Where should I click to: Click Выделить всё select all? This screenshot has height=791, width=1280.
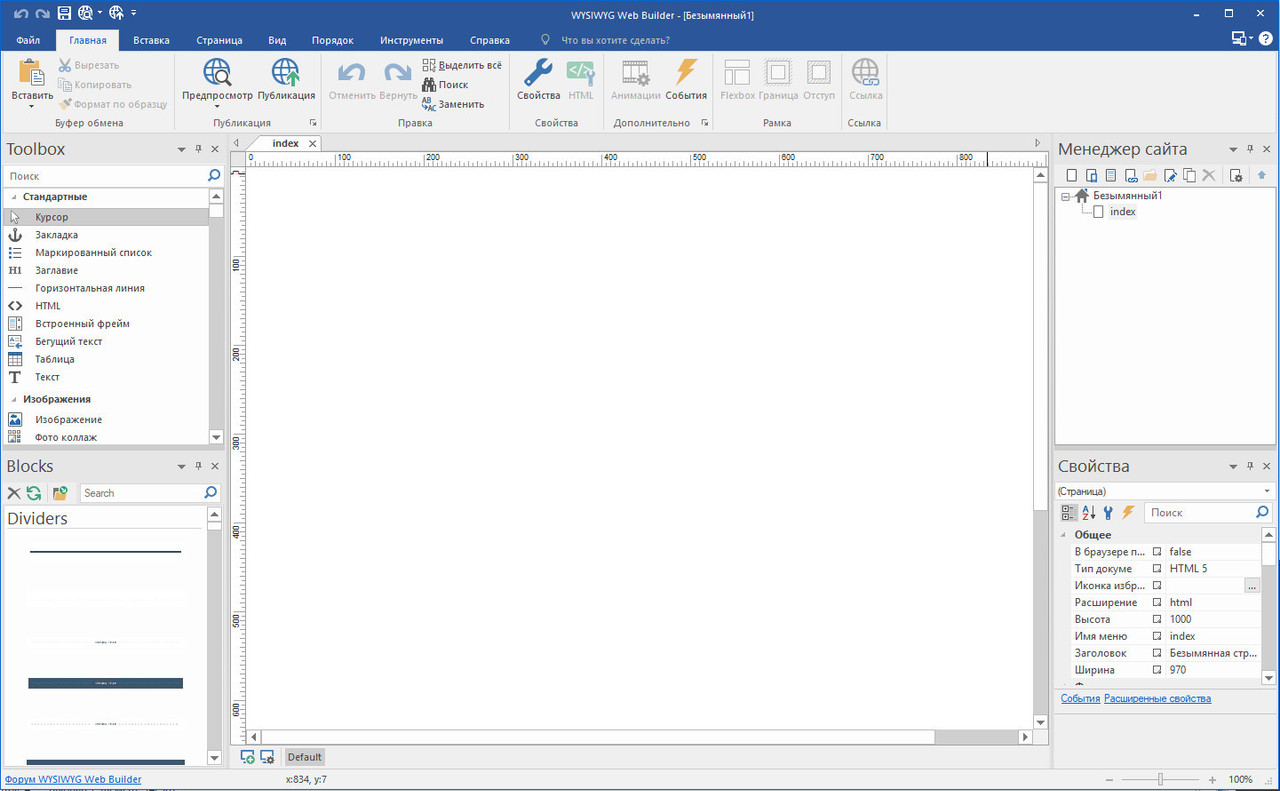coord(462,65)
